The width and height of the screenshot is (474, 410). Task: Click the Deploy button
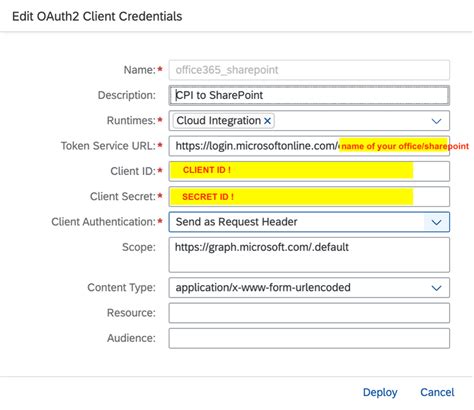pos(380,392)
